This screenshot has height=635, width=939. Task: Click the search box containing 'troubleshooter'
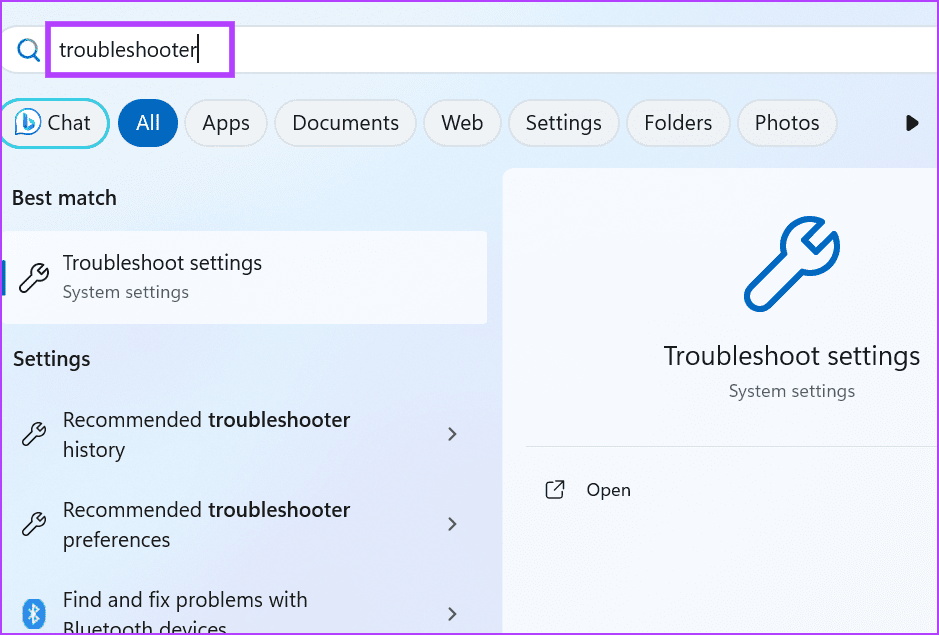click(x=468, y=50)
